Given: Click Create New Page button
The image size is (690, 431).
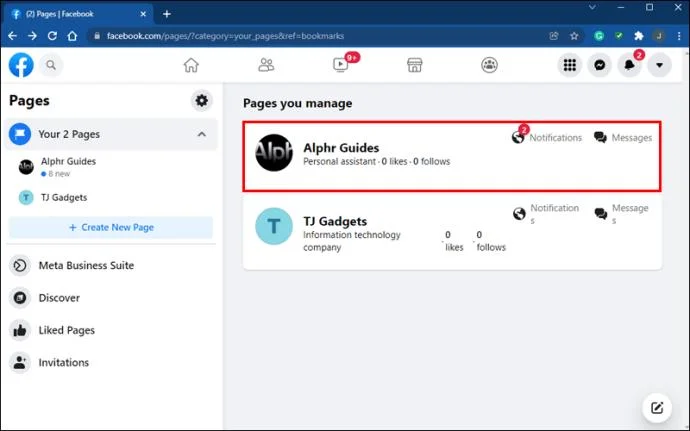Looking at the screenshot, I should (x=111, y=228).
